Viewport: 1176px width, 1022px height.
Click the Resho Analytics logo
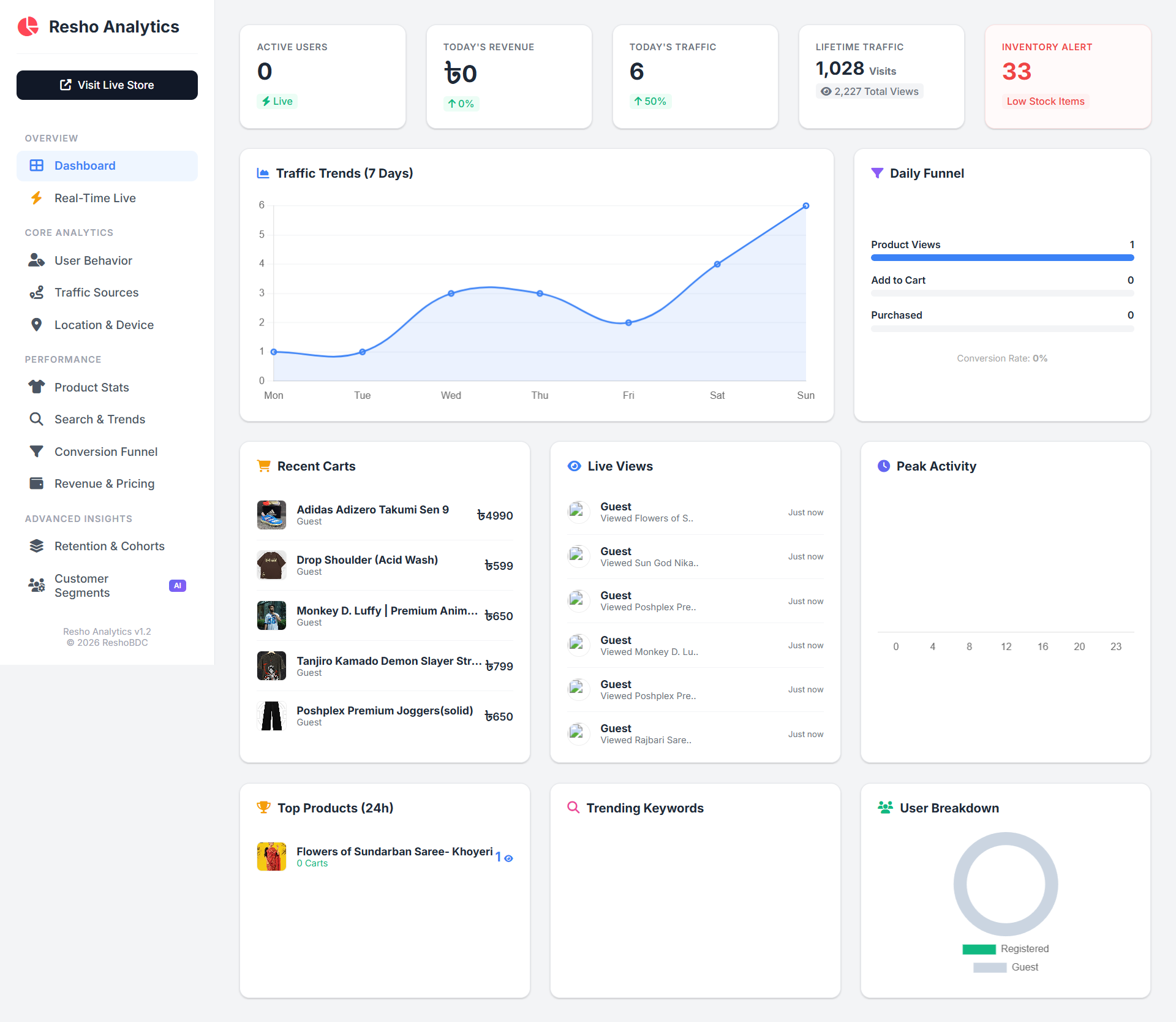(x=28, y=27)
